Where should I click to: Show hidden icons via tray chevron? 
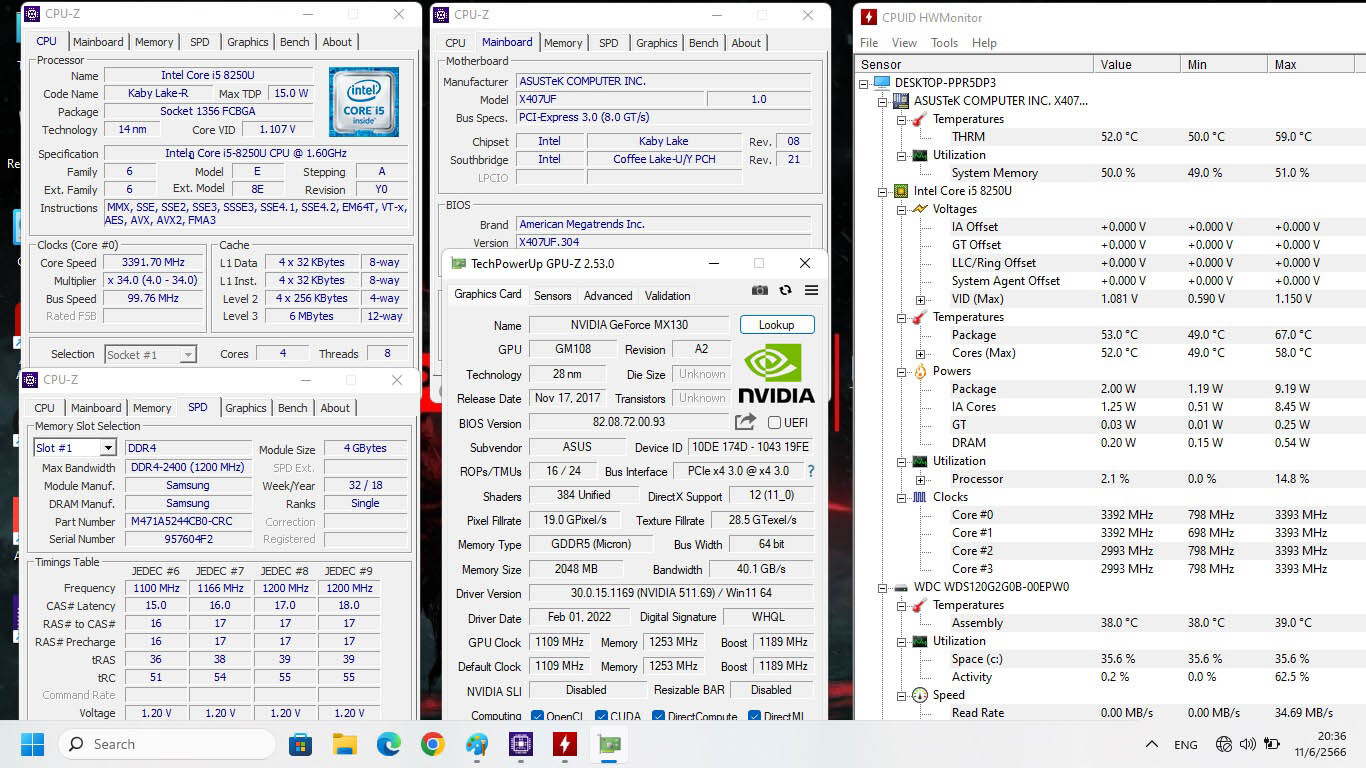1152,744
